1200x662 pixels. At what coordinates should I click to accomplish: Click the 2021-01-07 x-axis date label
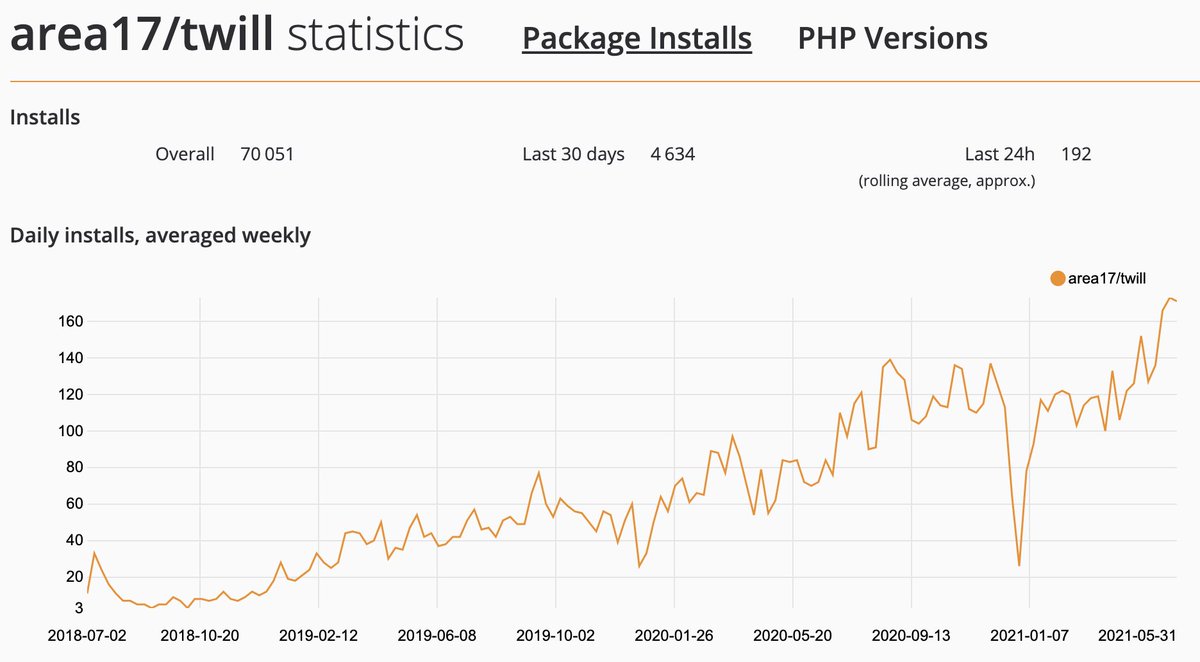click(x=1030, y=635)
